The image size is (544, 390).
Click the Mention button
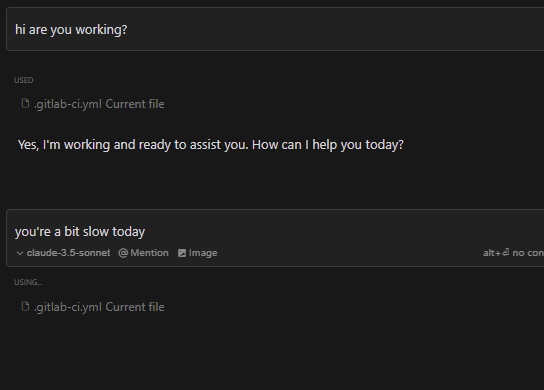[144, 253]
